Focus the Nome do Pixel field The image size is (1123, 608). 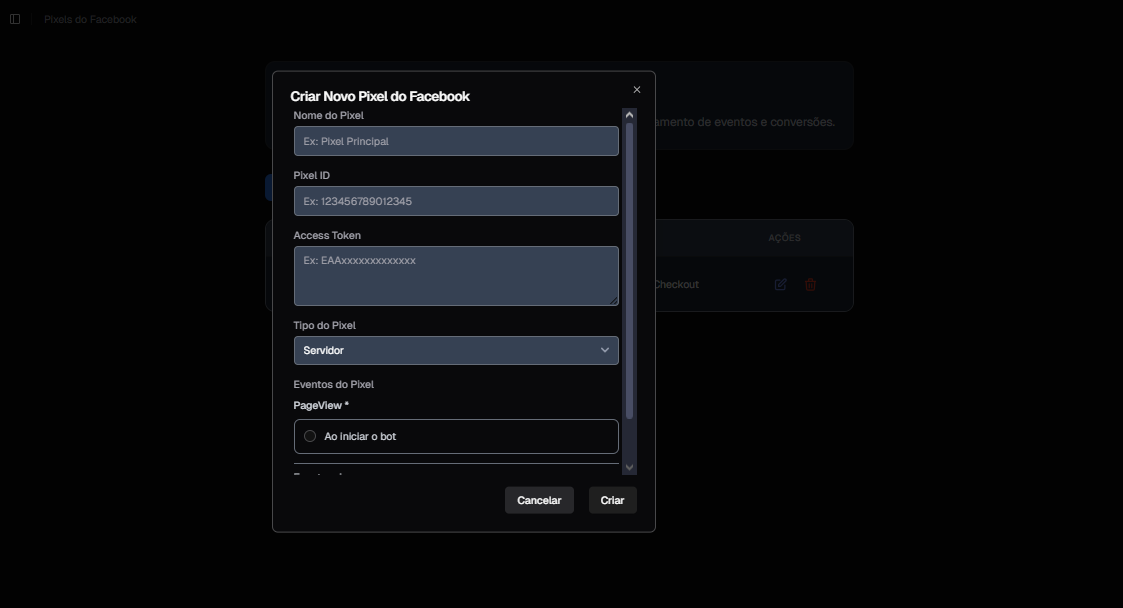point(455,141)
